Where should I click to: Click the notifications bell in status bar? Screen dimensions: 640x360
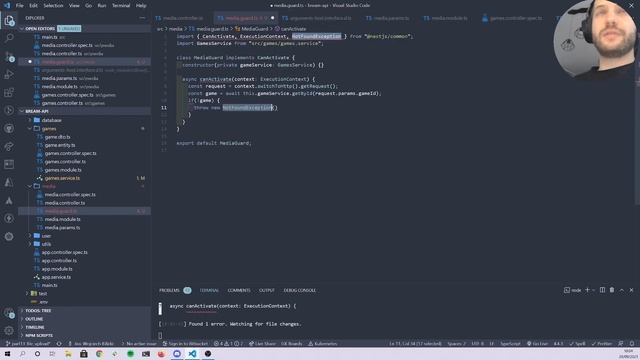(x=632, y=344)
